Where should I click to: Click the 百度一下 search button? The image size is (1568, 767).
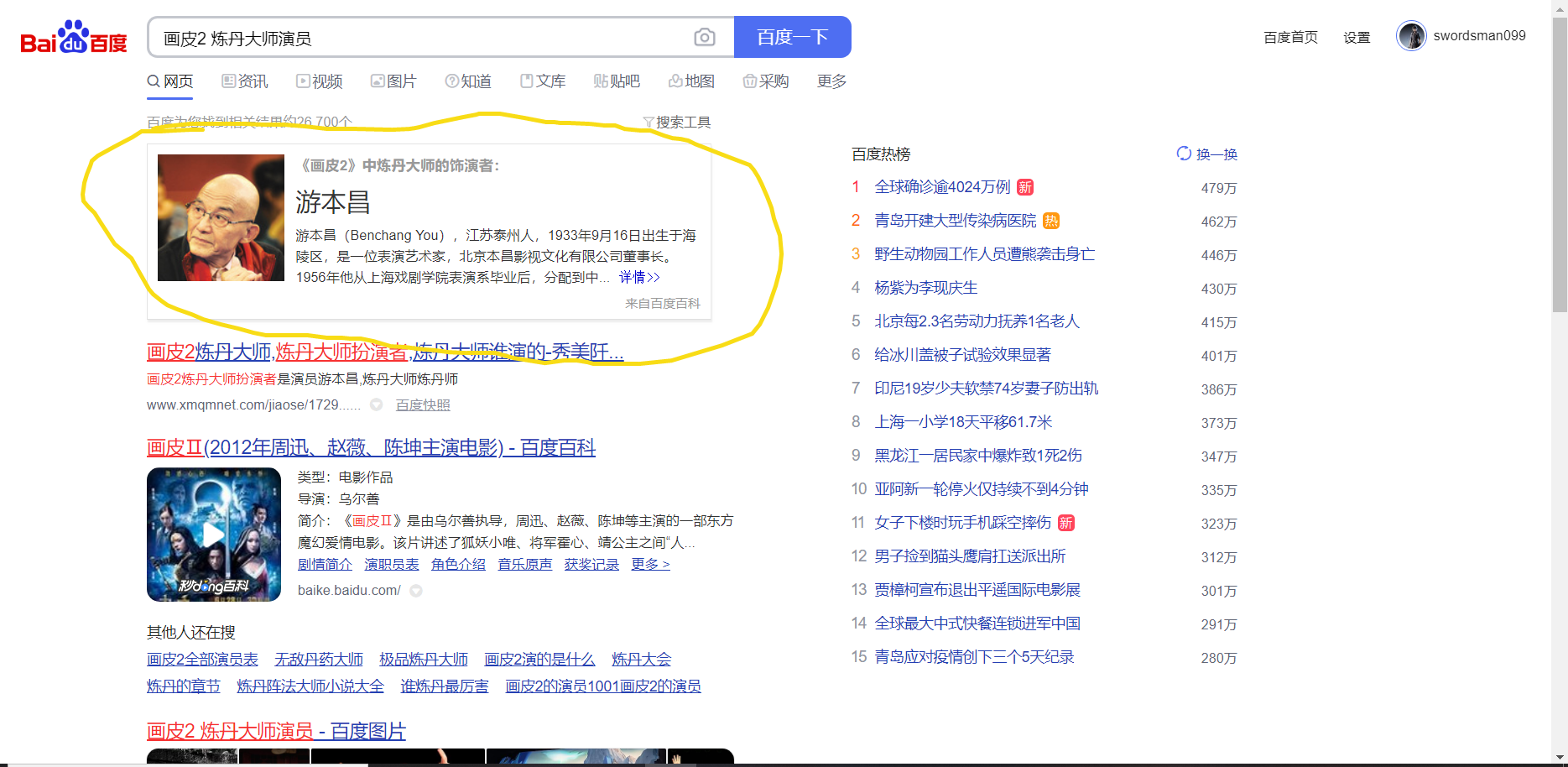[x=793, y=37]
